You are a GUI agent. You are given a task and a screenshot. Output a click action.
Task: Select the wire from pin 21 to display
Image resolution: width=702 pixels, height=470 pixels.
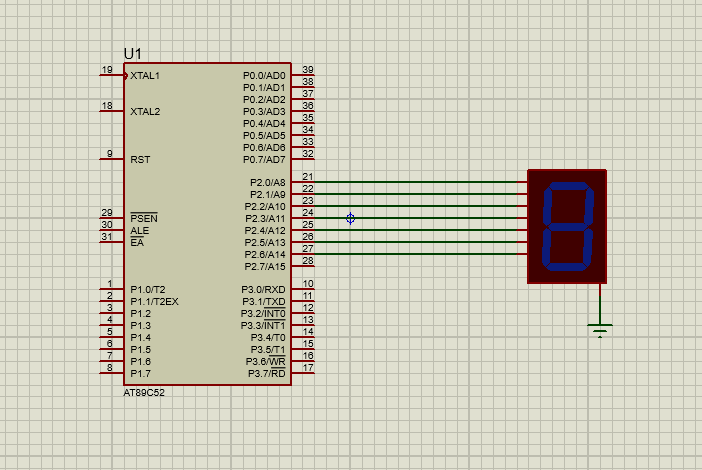pos(415,182)
